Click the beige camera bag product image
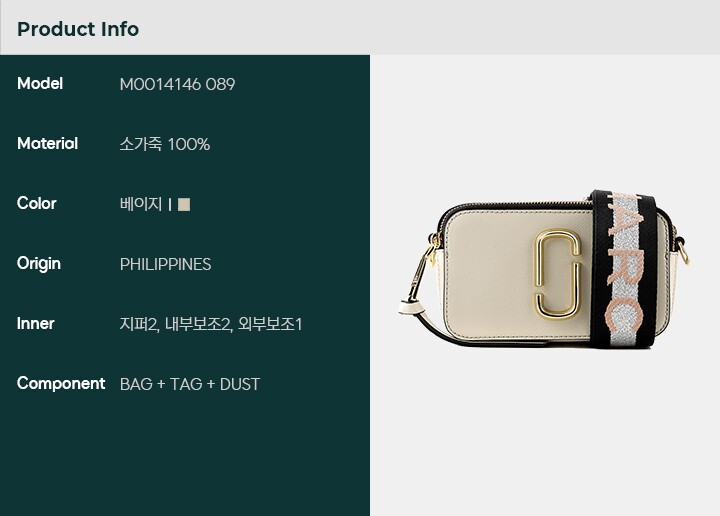Viewport: 720px width, 516px height. [544, 269]
